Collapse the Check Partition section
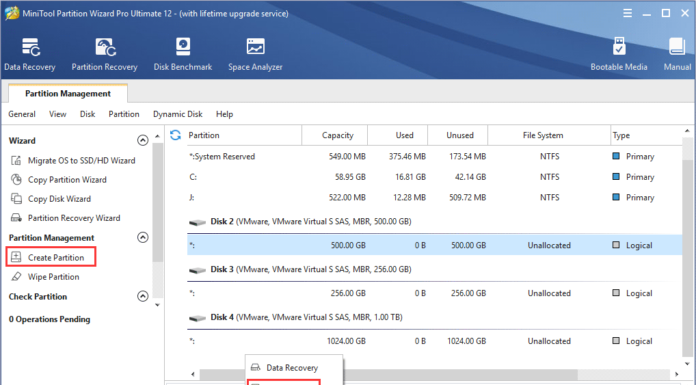This screenshot has width=696, height=385. pyautogui.click(x=142, y=296)
